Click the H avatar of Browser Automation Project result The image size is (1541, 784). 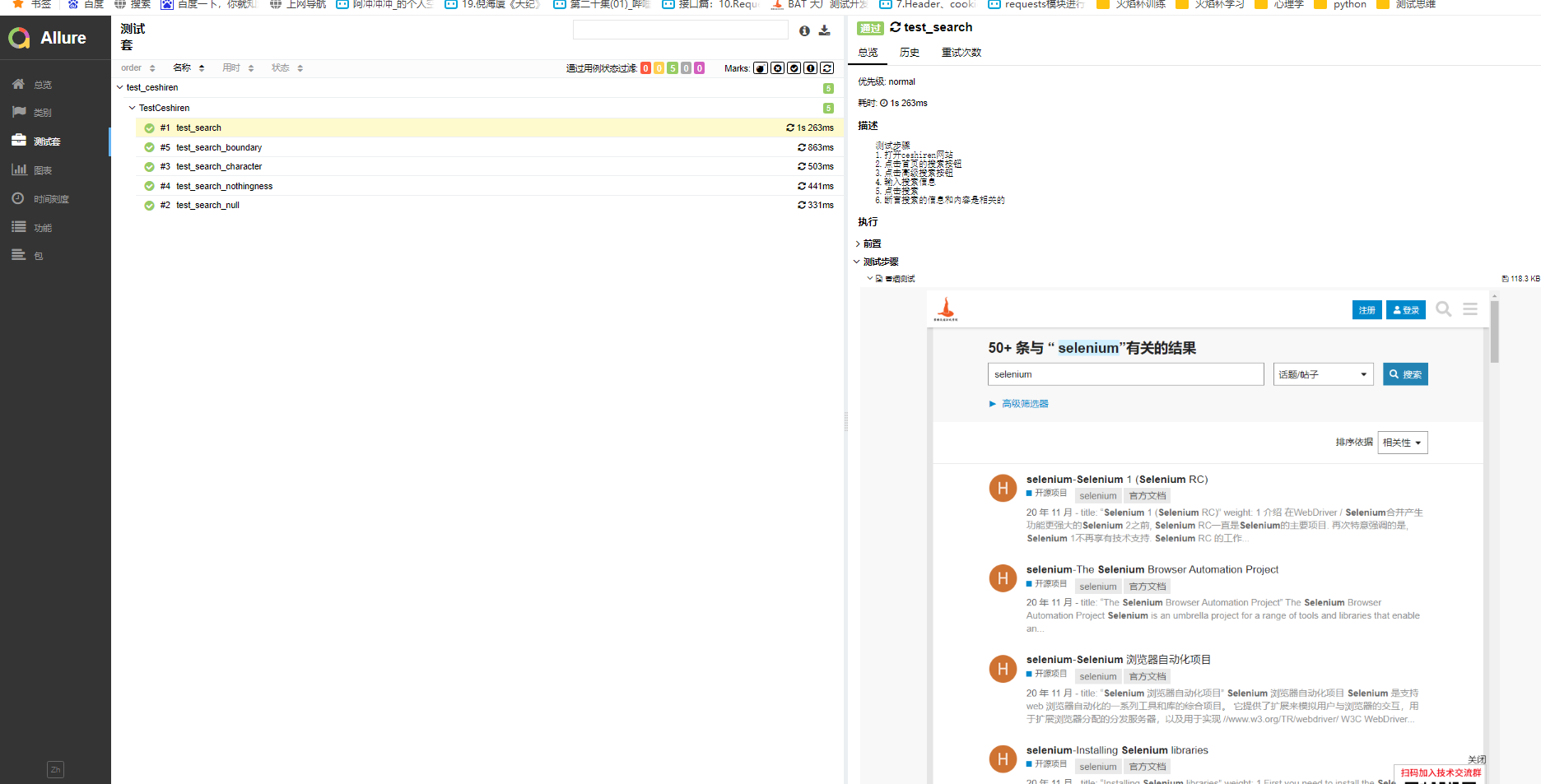pyautogui.click(x=1003, y=578)
